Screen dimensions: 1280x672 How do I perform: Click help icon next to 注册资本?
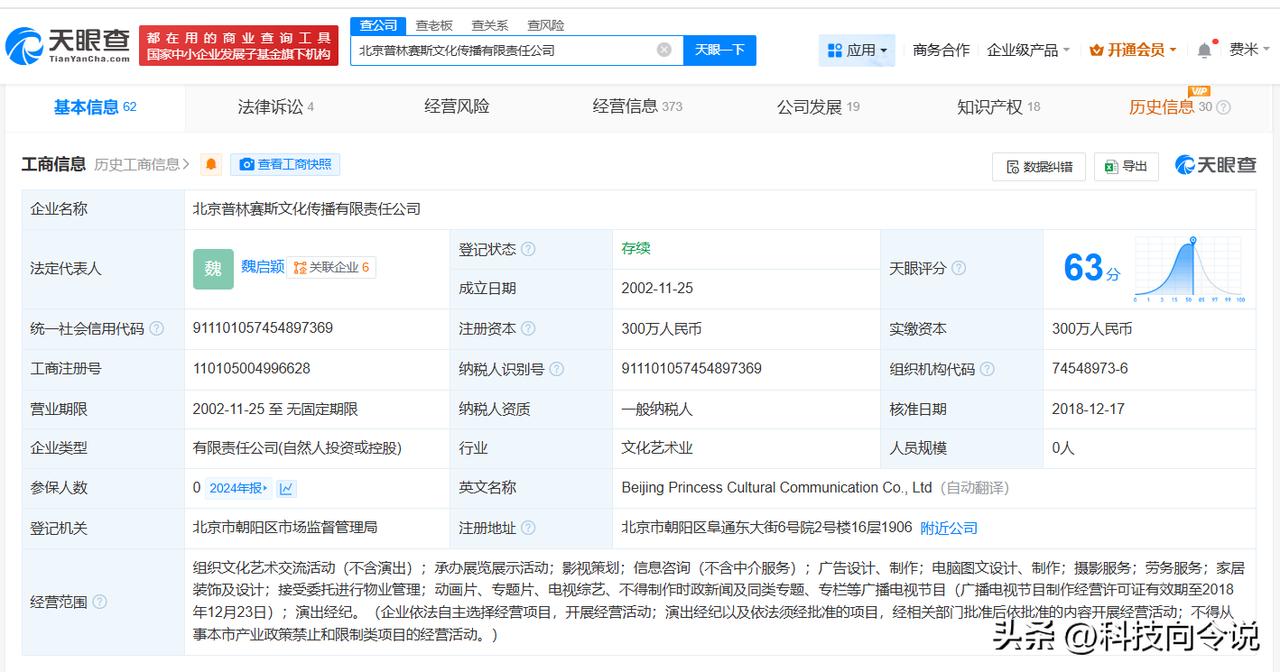point(528,328)
